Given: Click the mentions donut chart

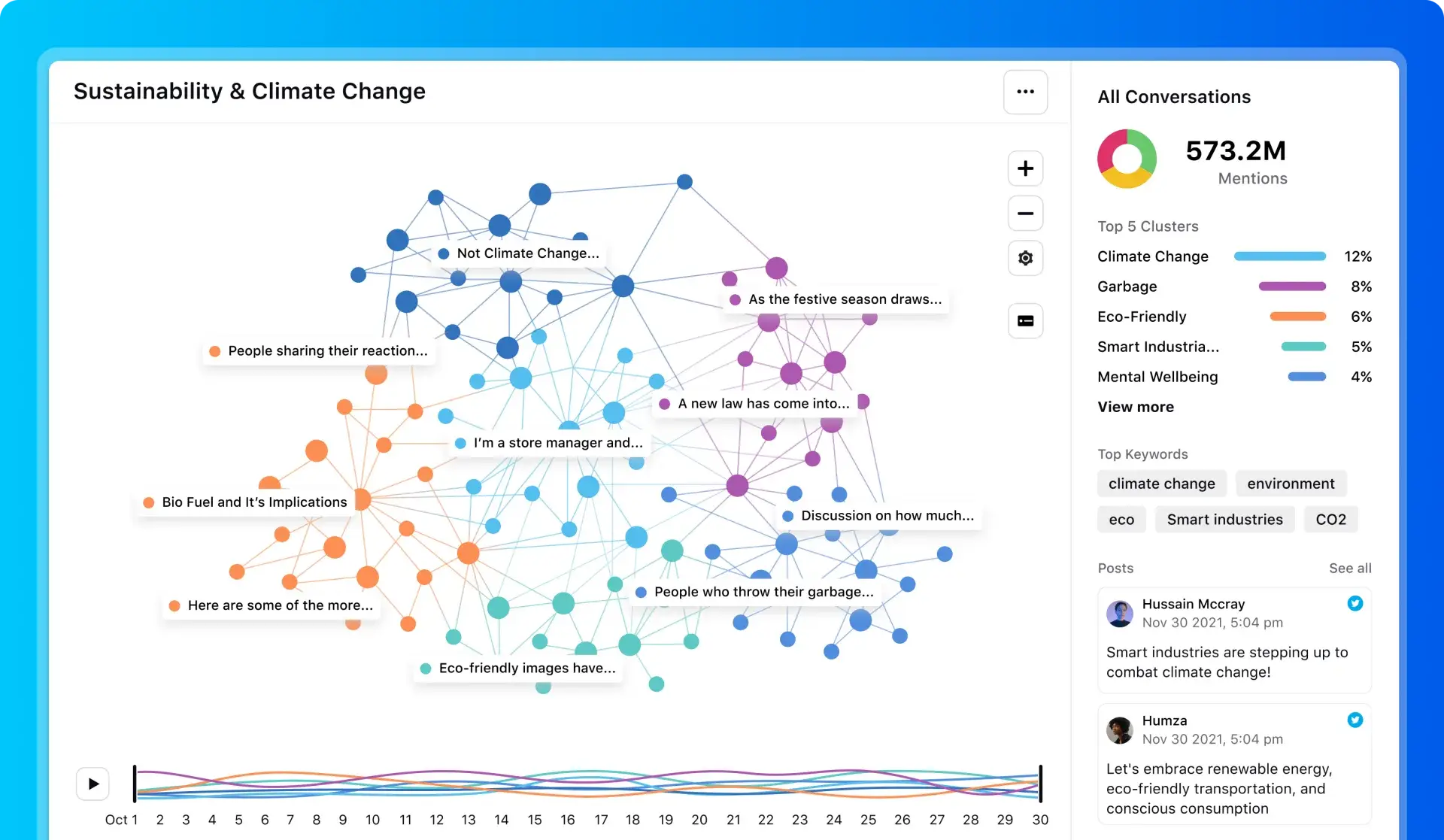Looking at the screenshot, I should pos(1127,159).
